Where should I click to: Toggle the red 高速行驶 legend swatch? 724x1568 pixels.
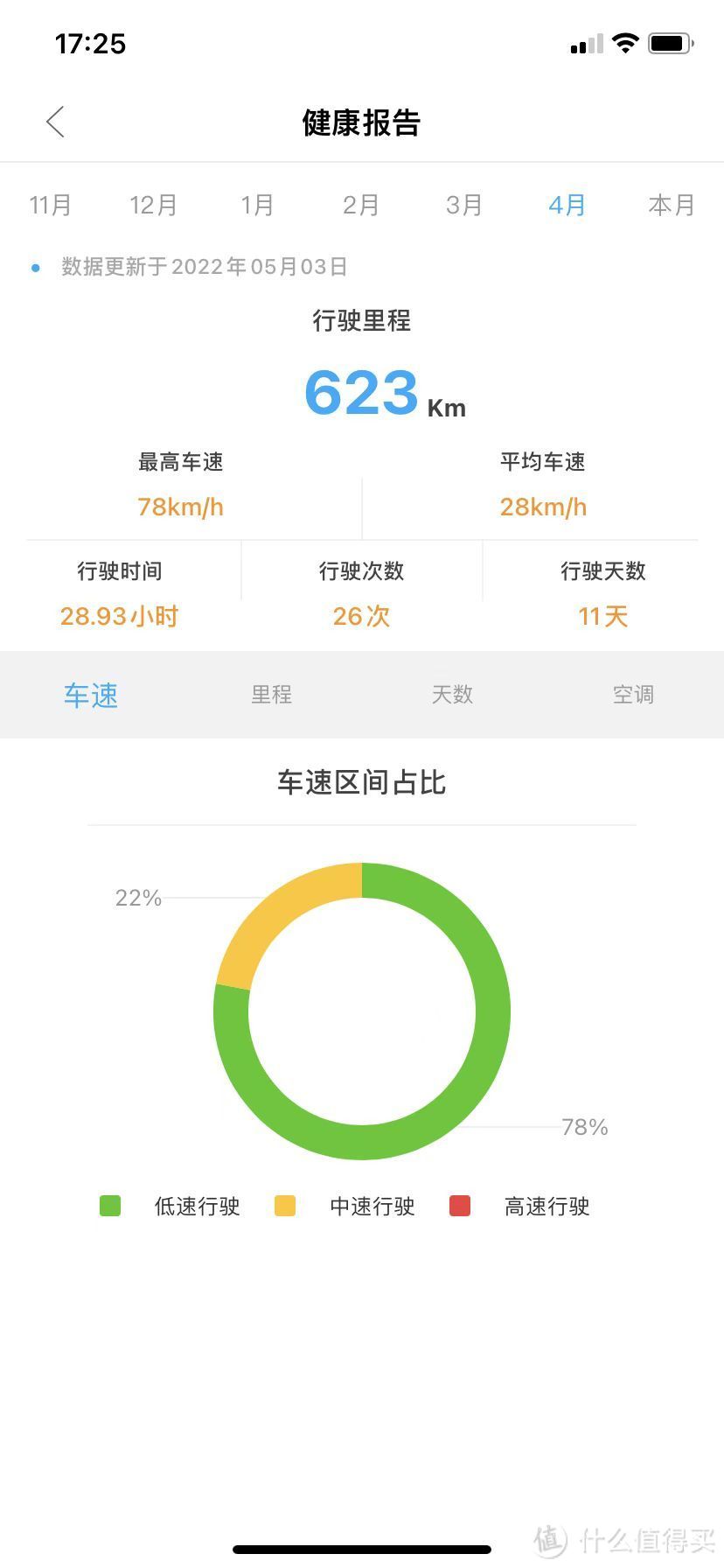pyautogui.click(x=460, y=1207)
